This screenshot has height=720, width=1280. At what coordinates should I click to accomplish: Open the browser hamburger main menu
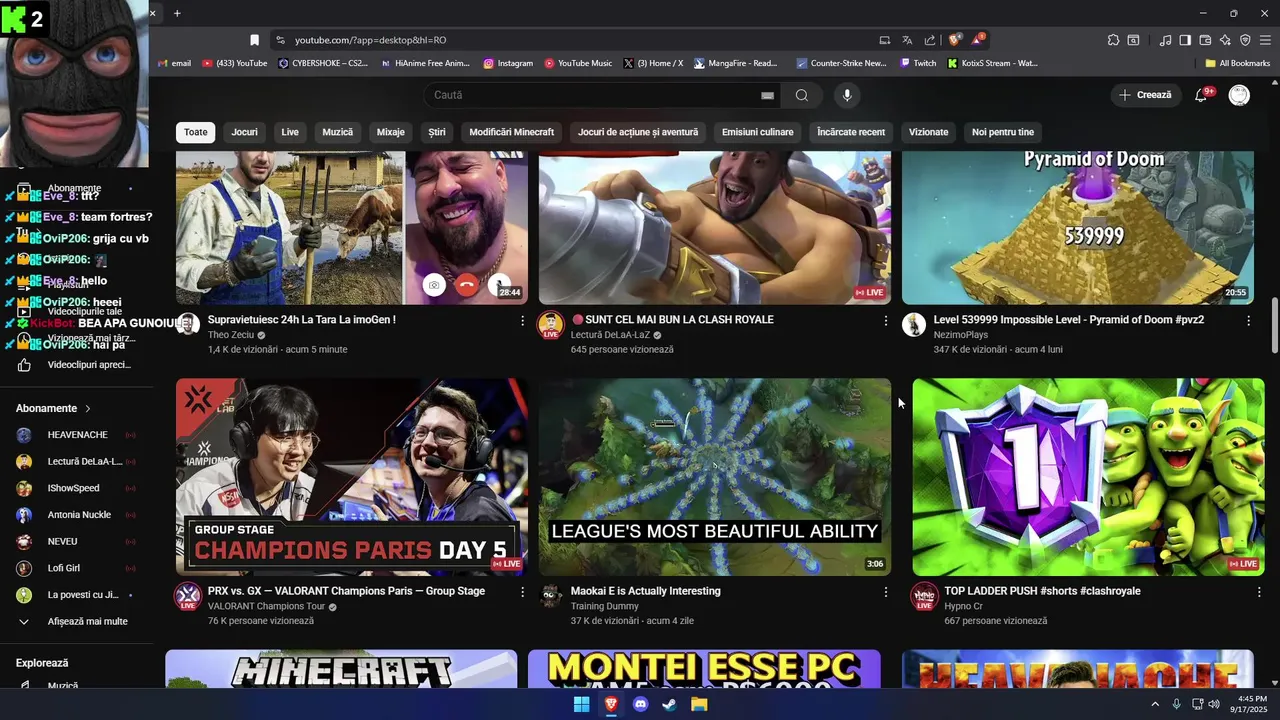point(1265,40)
